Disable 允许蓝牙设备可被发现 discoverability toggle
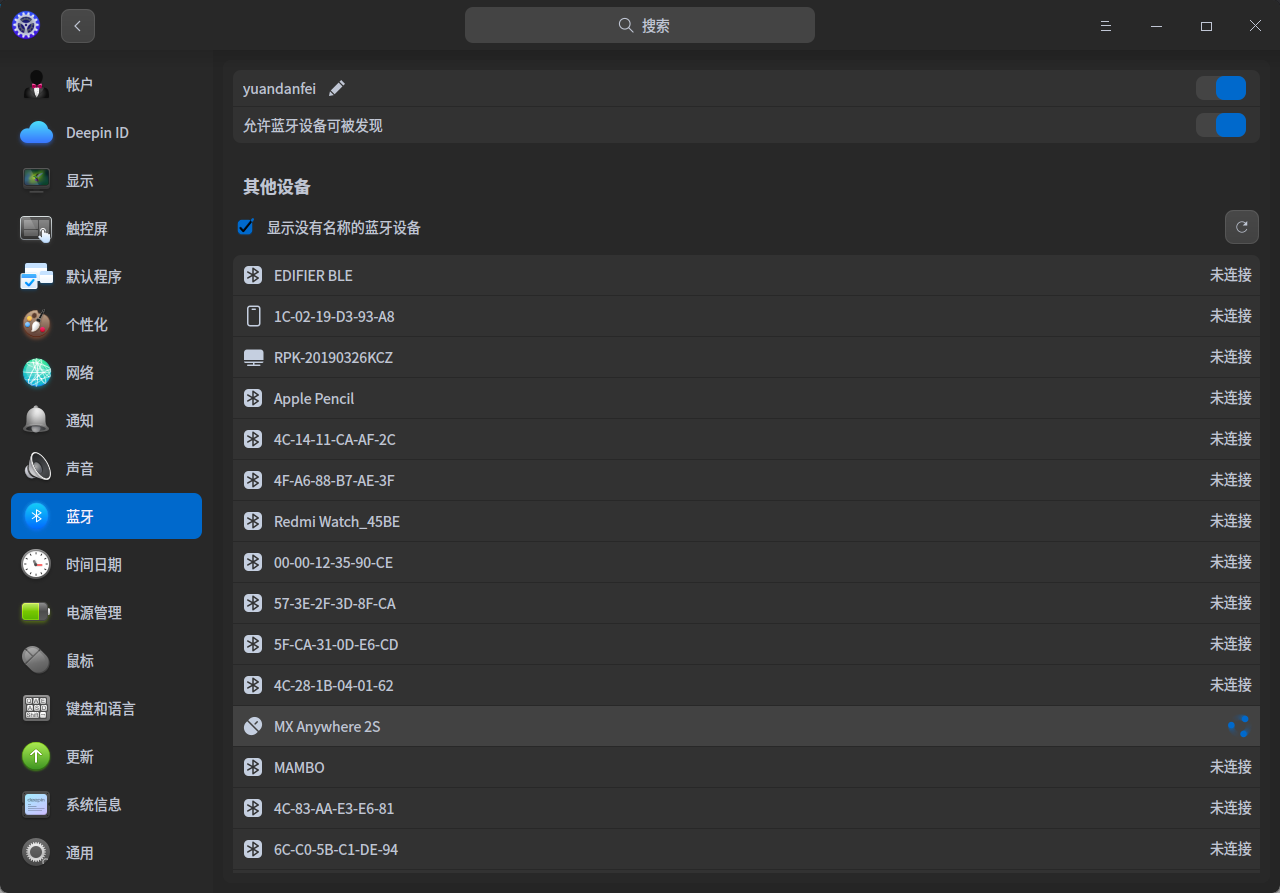The height and width of the screenshot is (893, 1280). pos(1220,125)
